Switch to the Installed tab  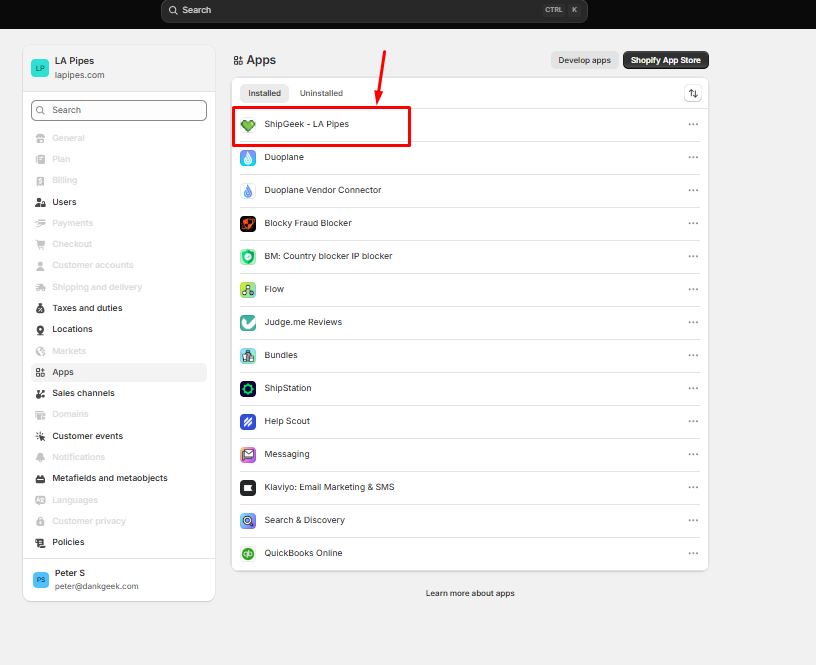pyautogui.click(x=264, y=93)
